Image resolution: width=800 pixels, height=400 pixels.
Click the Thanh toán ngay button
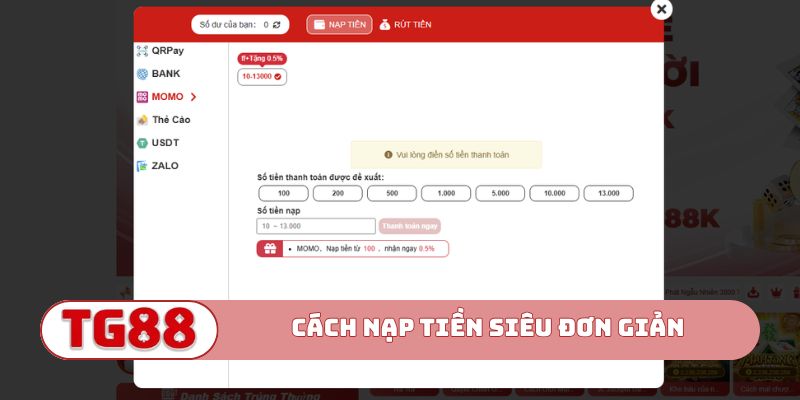[x=410, y=226]
